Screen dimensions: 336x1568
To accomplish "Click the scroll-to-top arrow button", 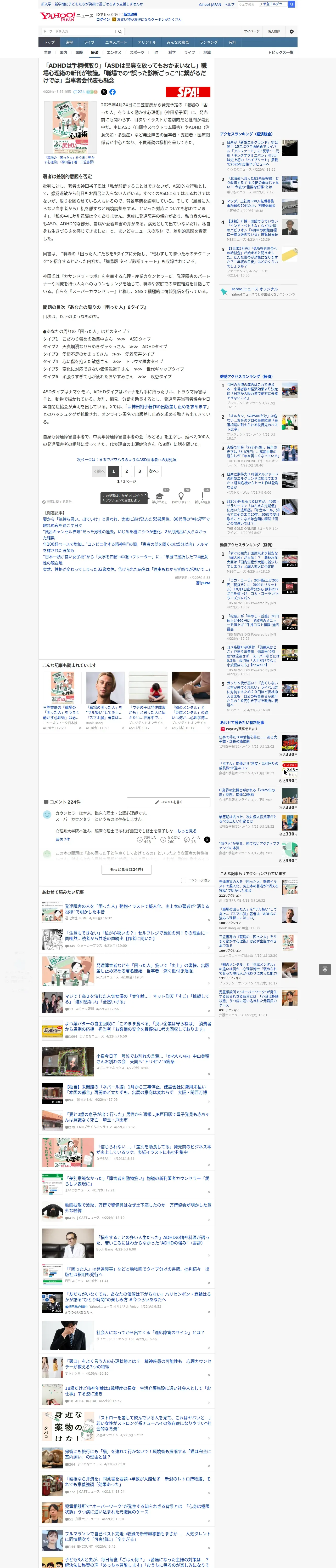I will (x=325, y=970).
